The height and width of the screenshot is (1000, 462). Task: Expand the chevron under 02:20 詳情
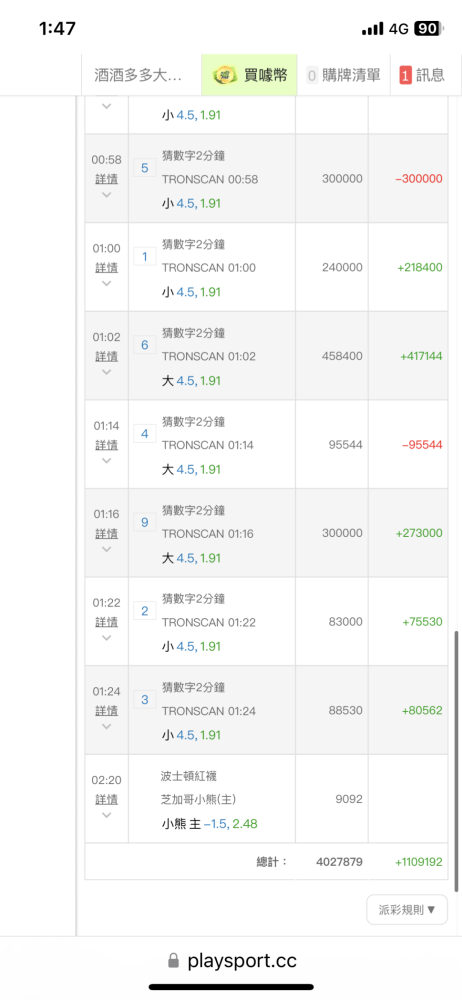[107, 815]
